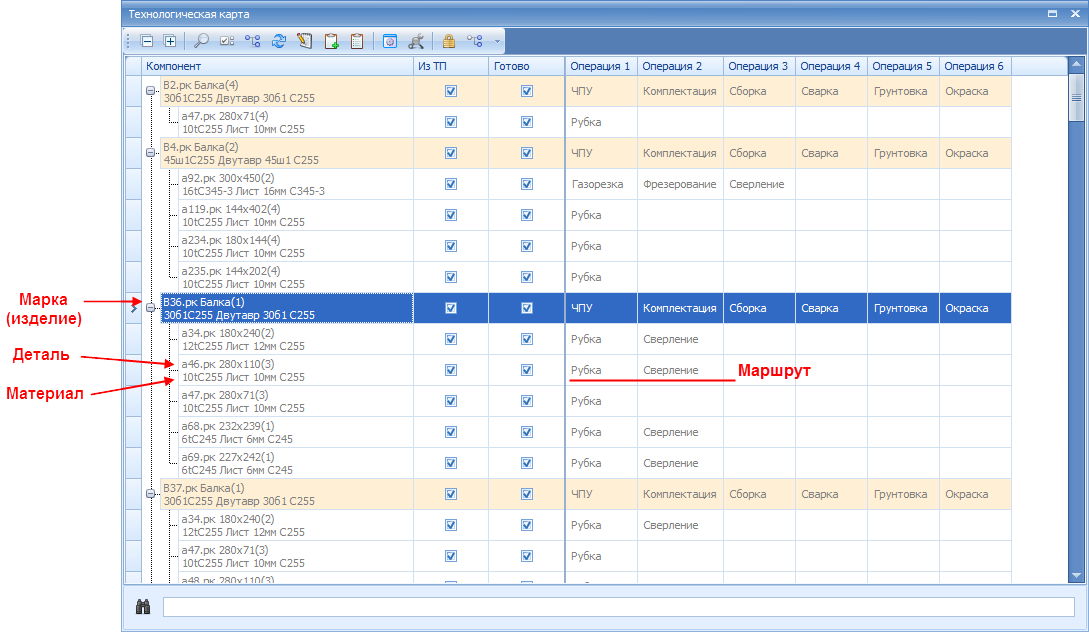Click the clipboard with green plus icon
1089x632 pixels.
point(331,41)
